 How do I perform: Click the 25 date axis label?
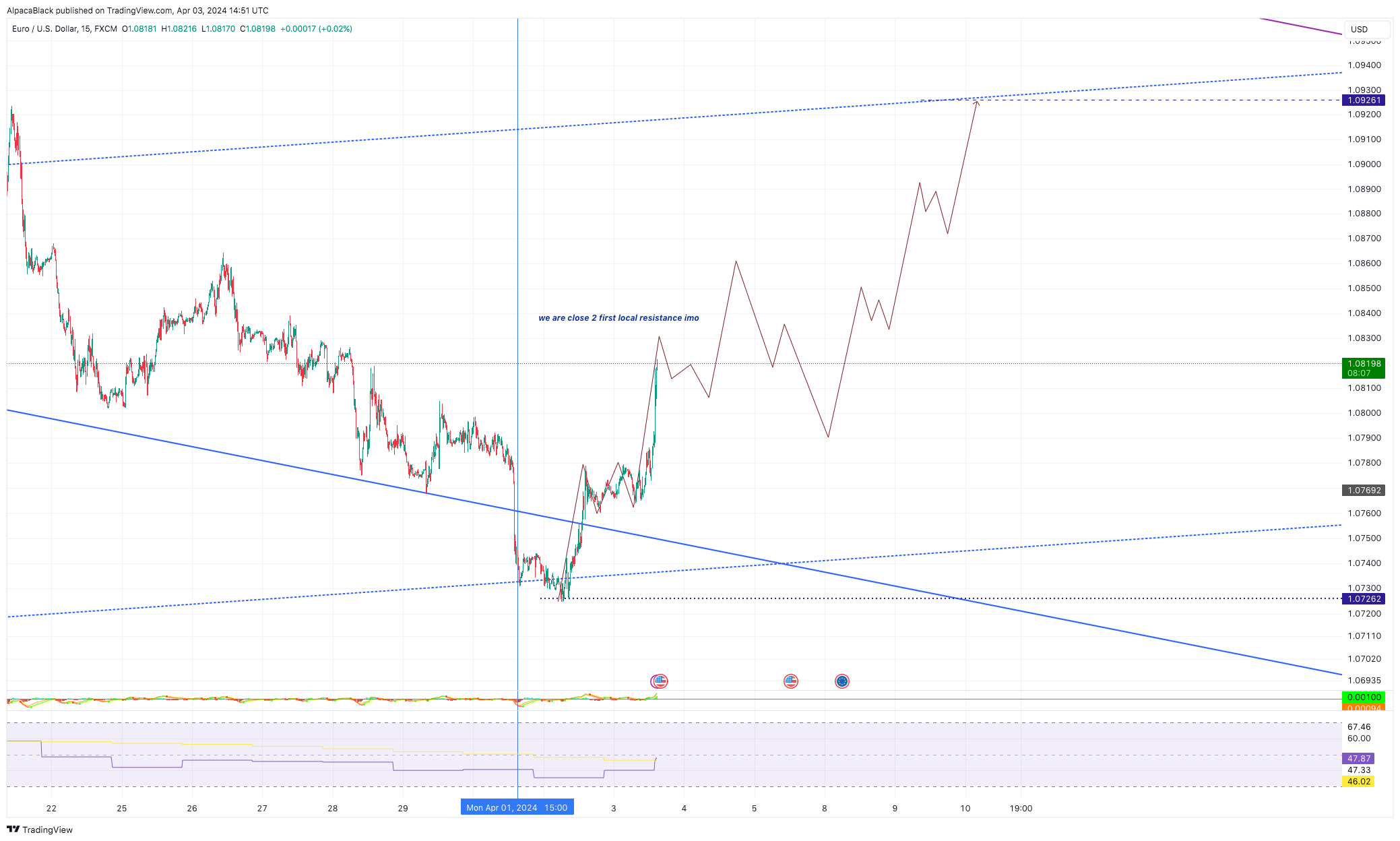[x=121, y=808]
